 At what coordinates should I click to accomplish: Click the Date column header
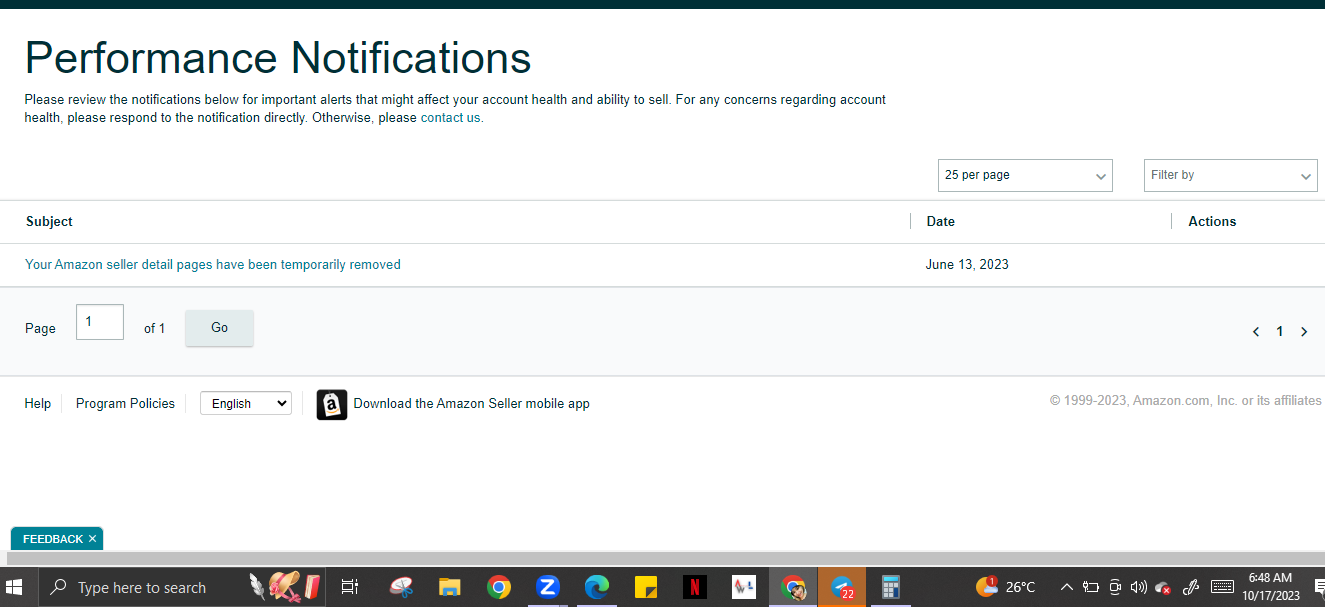pos(940,222)
